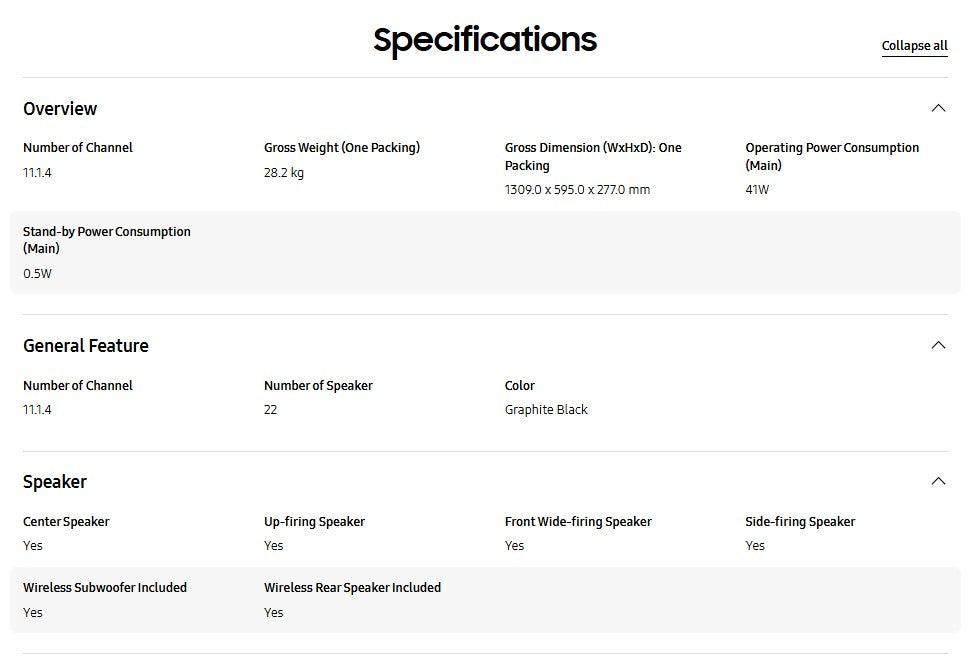This screenshot has width=978, height=660.
Task: Click the Operating Power Consumption (Main) label
Action: (x=832, y=156)
